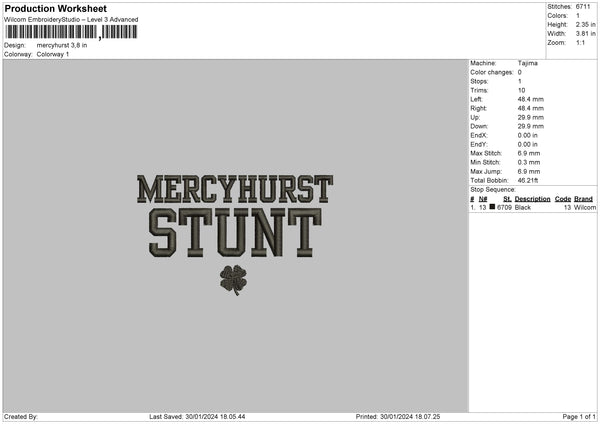Click the Created By label

21,417
